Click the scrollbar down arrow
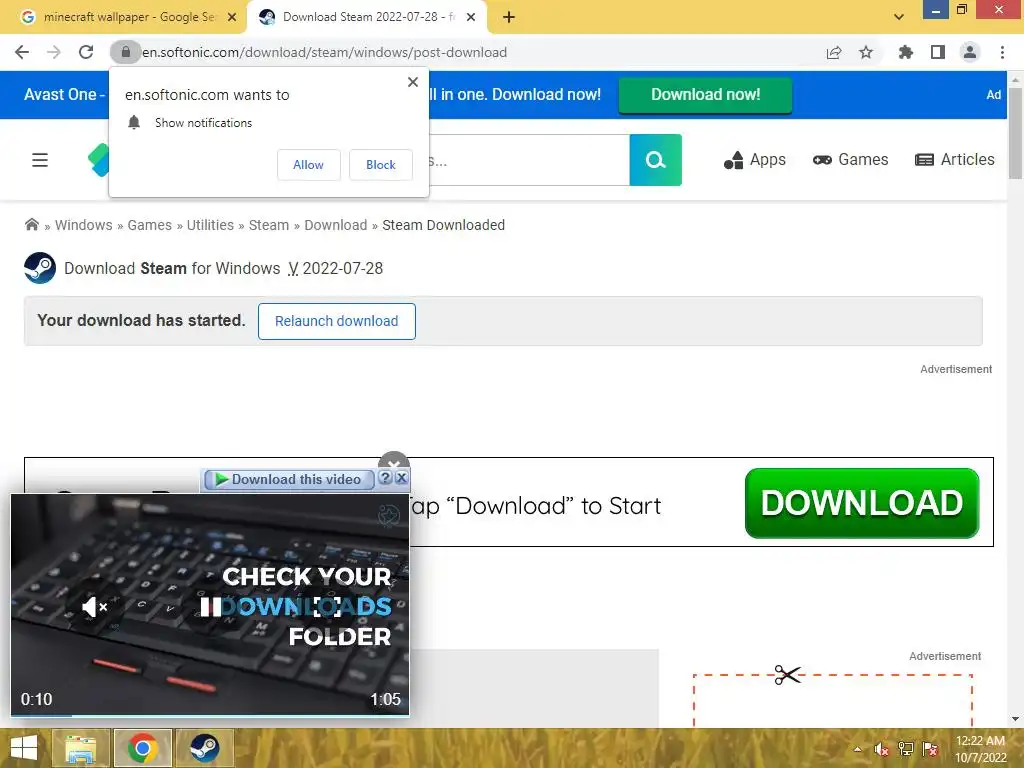Screen dimensions: 1024x768 (x=1015, y=719)
